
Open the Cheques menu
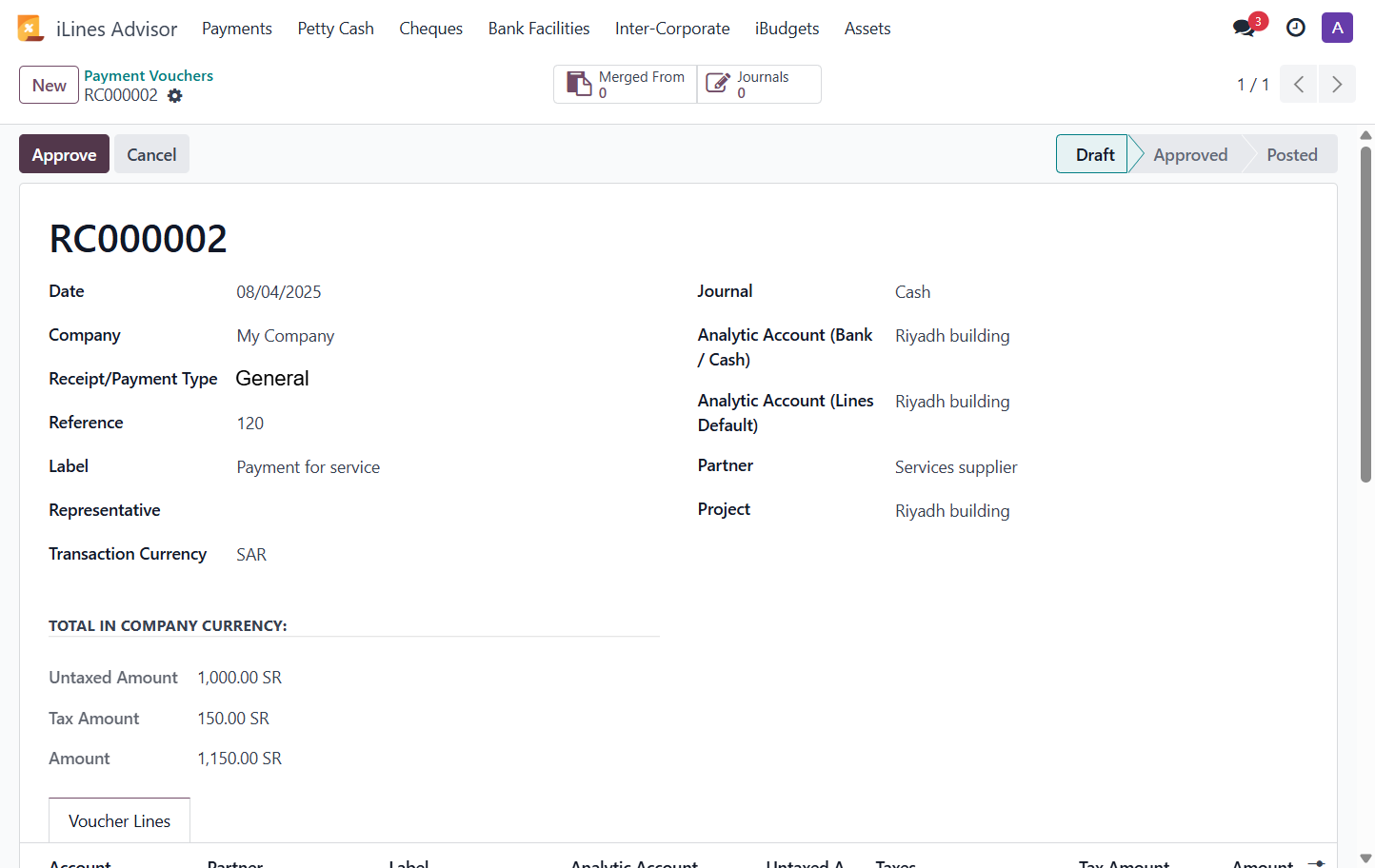click(x=430, y=29)
